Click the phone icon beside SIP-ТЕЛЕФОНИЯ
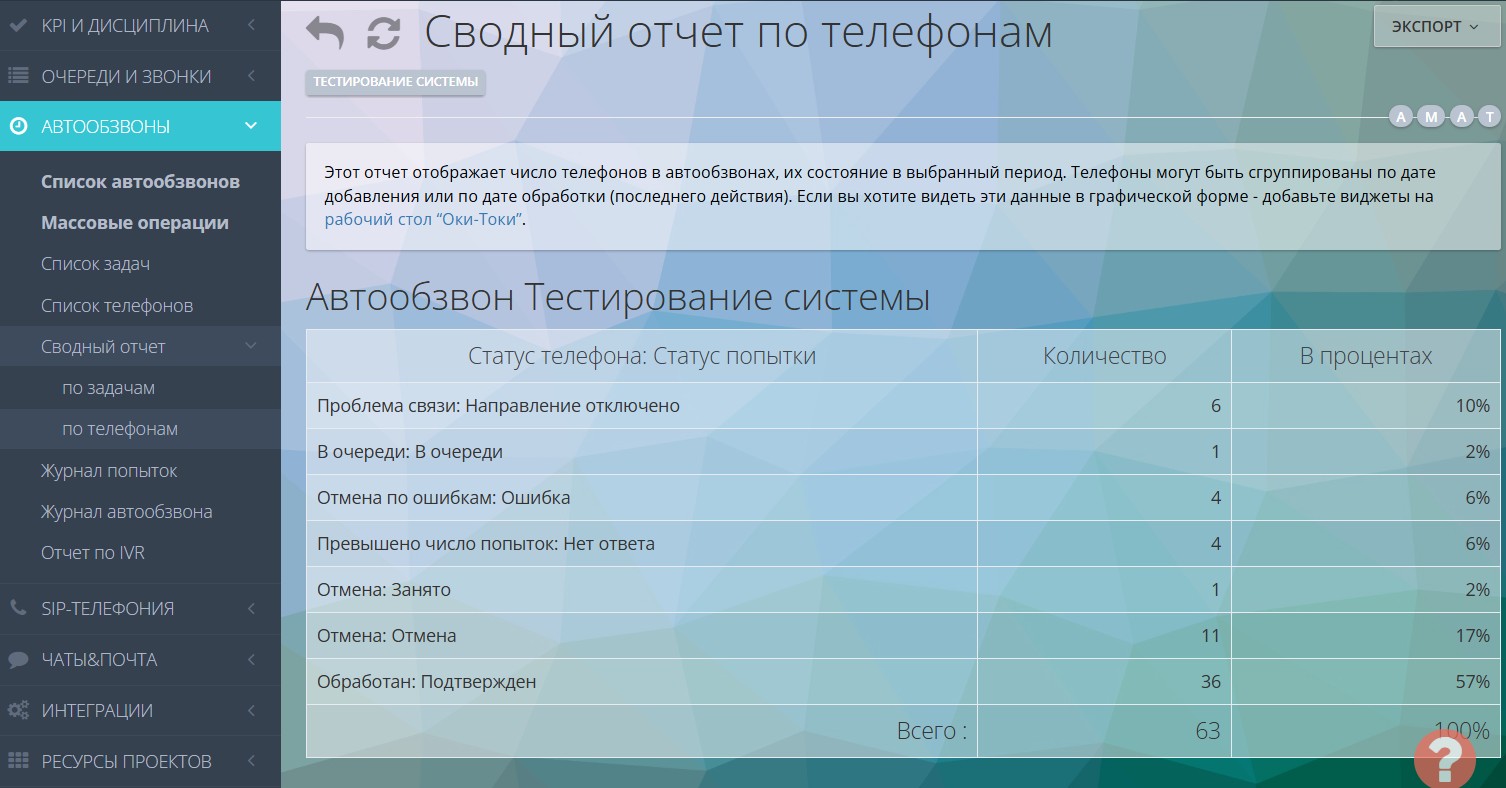Screen dimensions: 1506x788 (x=18, y=608)
